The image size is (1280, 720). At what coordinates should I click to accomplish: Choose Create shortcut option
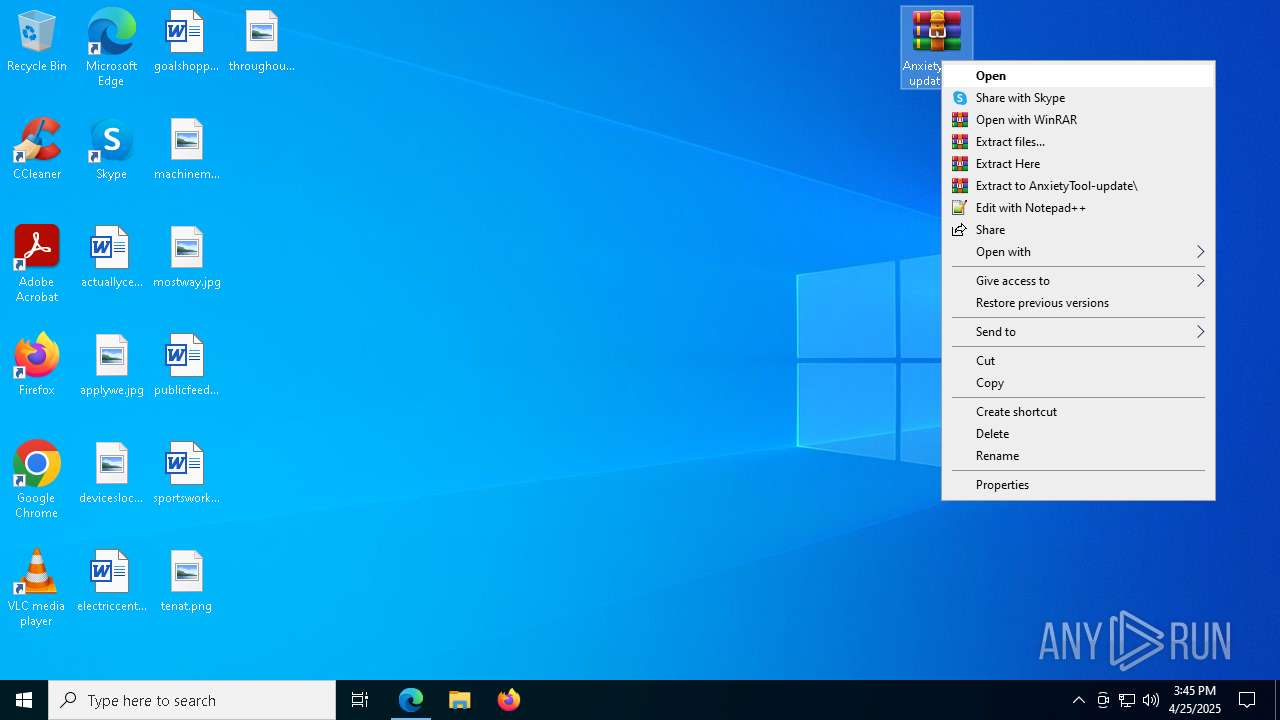1078,412
